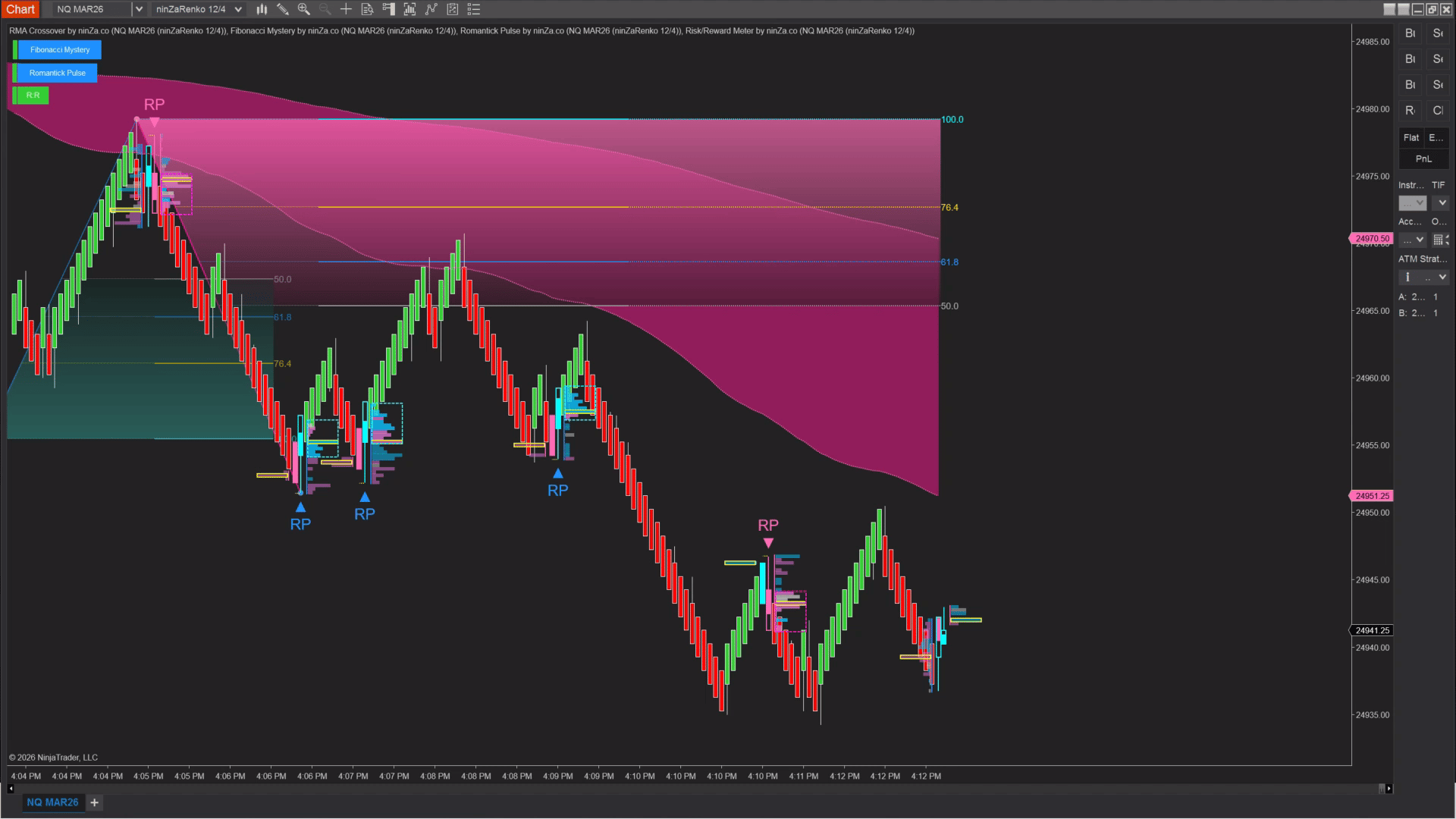Toggle the Romantick Pulse indicator button

click(58, 73)
